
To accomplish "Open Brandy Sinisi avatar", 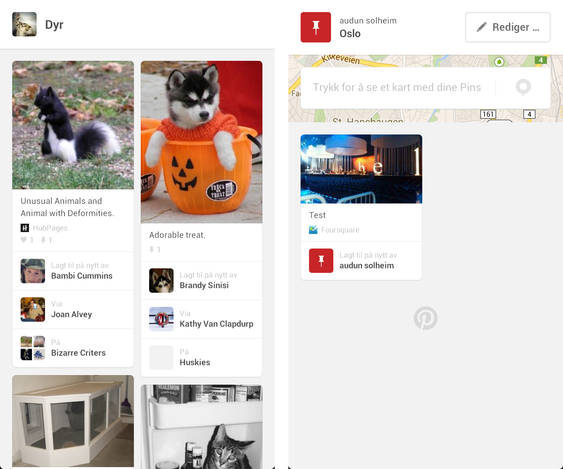I will [x=161, y=280].
